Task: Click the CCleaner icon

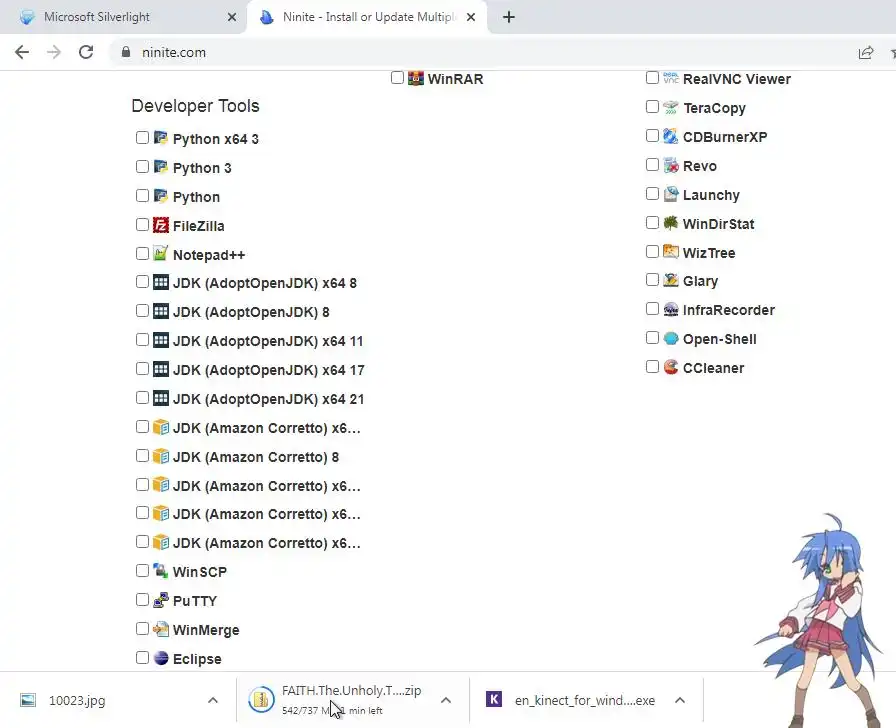Action: [671, 367]
